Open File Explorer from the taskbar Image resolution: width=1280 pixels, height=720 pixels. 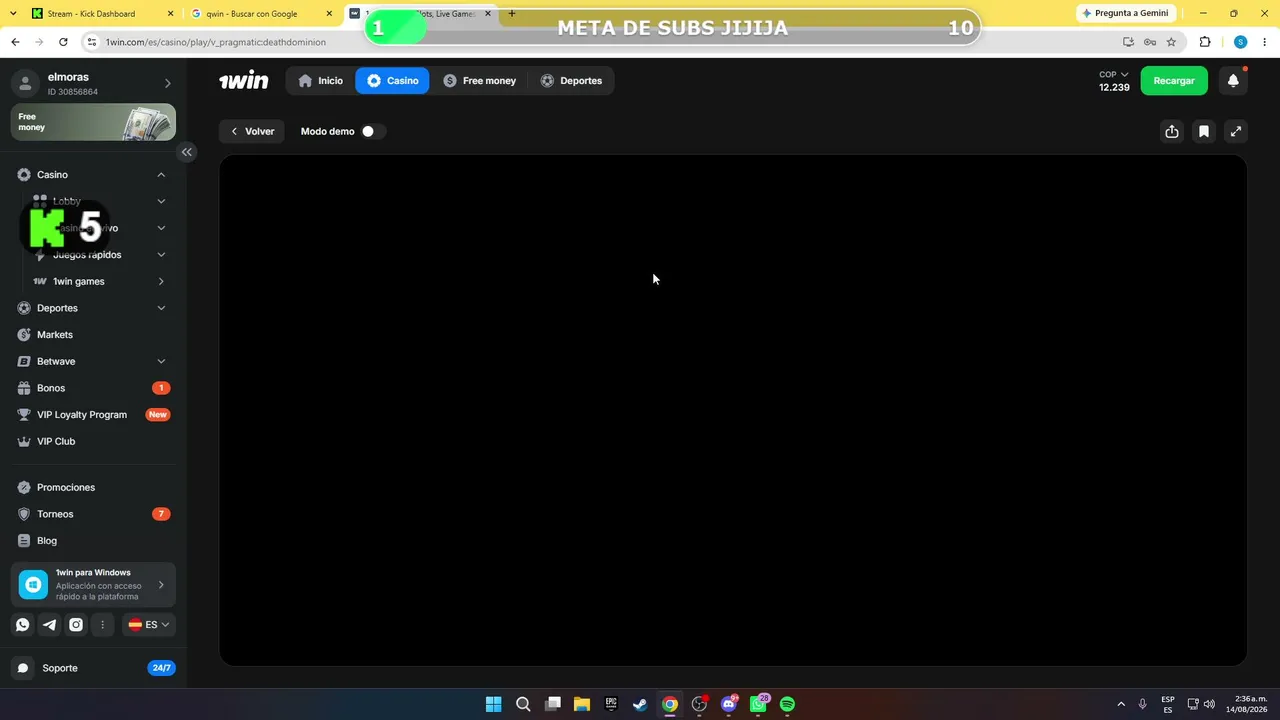[x=582, y=704]
